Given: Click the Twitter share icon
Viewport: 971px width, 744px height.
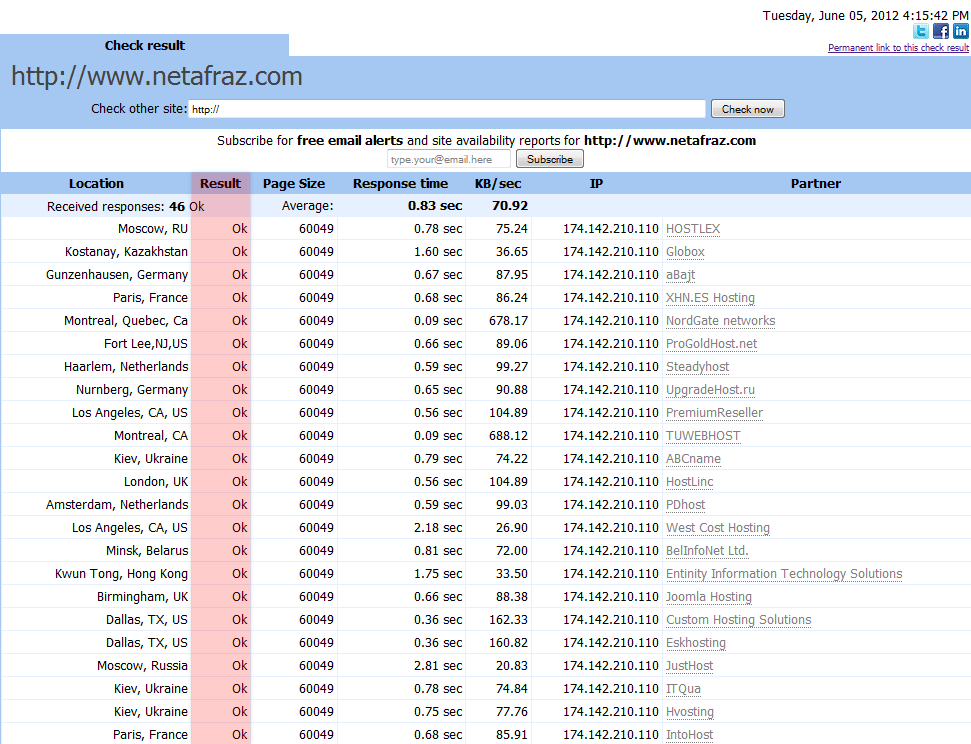Looking at the screenshot, I should pyautogui.click(x=921, y=31).
